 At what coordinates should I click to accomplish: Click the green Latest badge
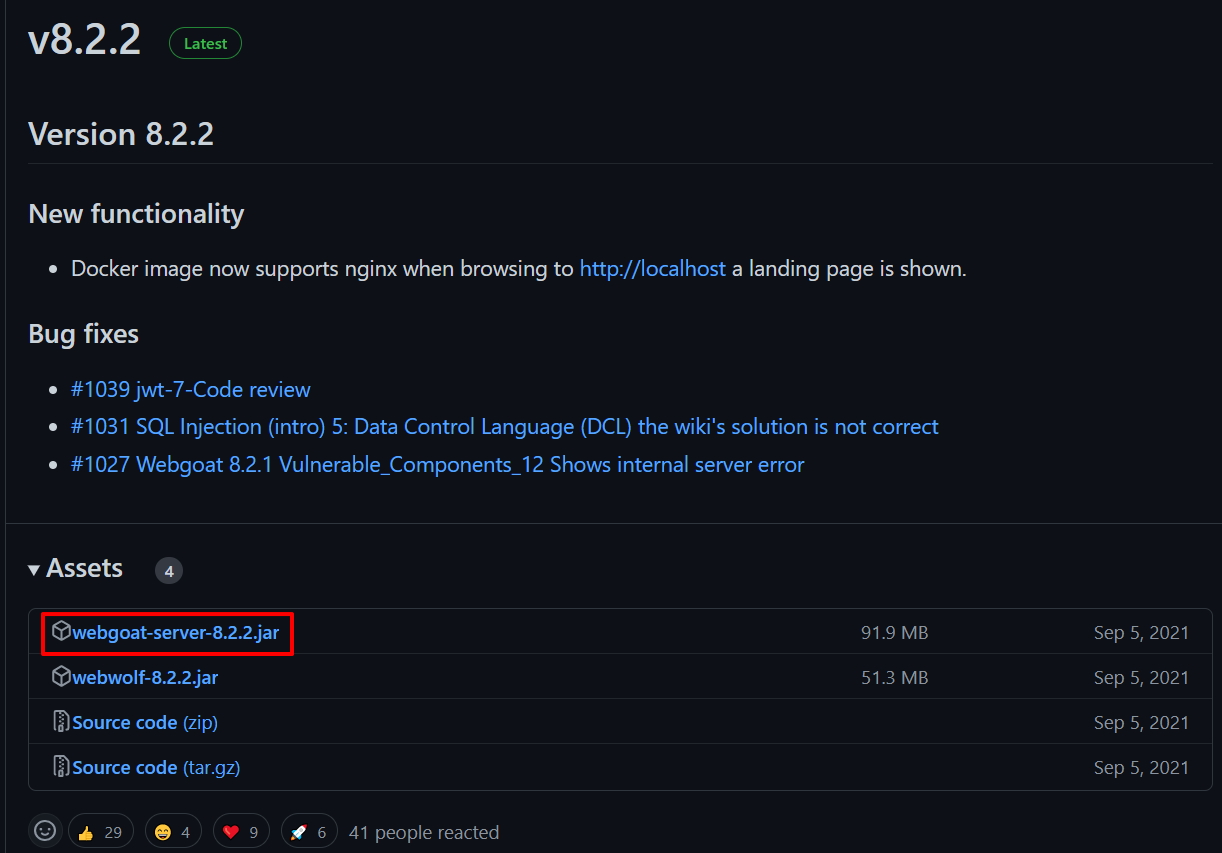(205, 44)
